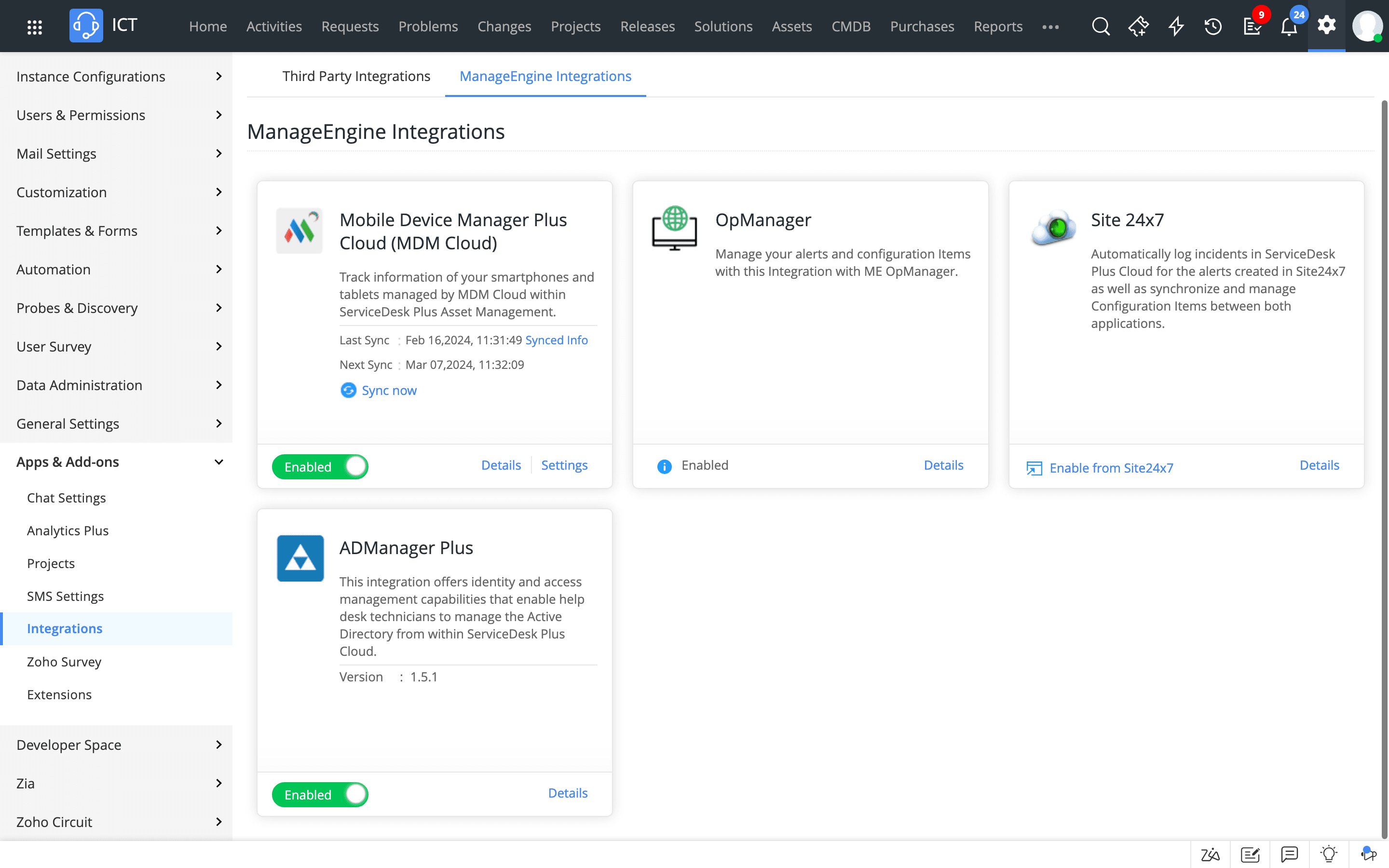Open the chat icon in bottom bar
This screenshot has height=868, width=1389.
tap(1289, 854)
